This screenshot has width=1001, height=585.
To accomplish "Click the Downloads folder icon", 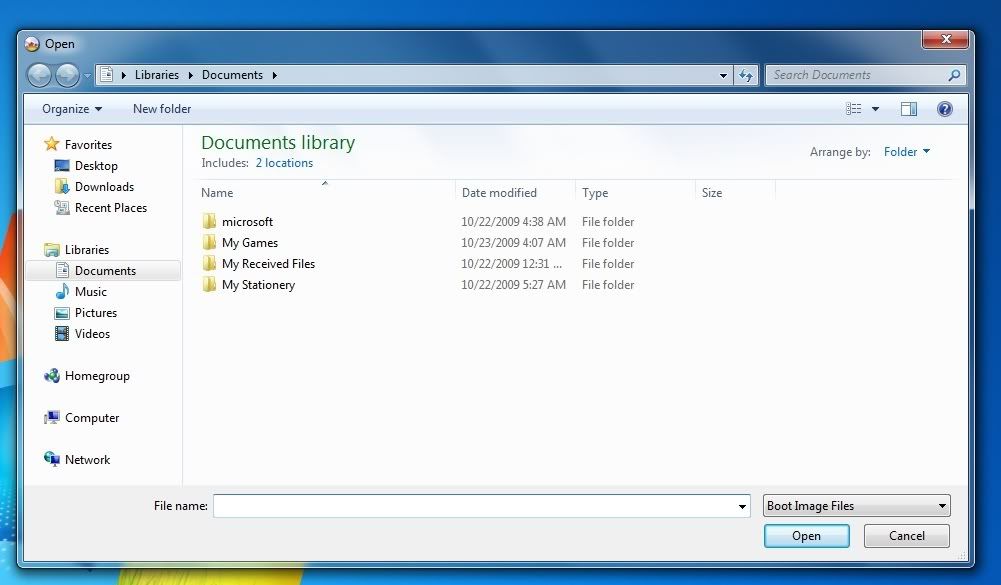I will [62, 186].
